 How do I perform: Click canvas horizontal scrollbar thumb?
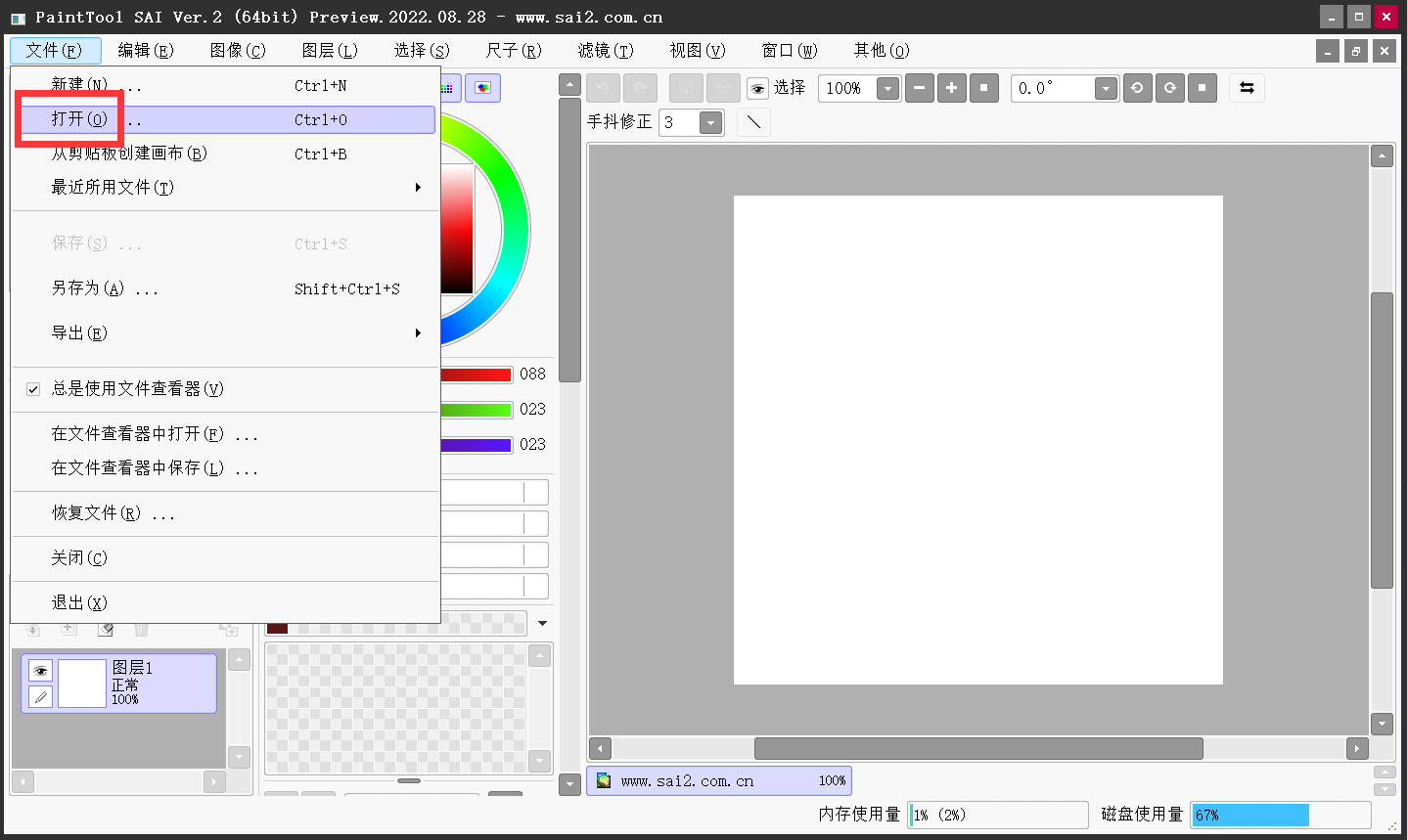pos(978,748)
